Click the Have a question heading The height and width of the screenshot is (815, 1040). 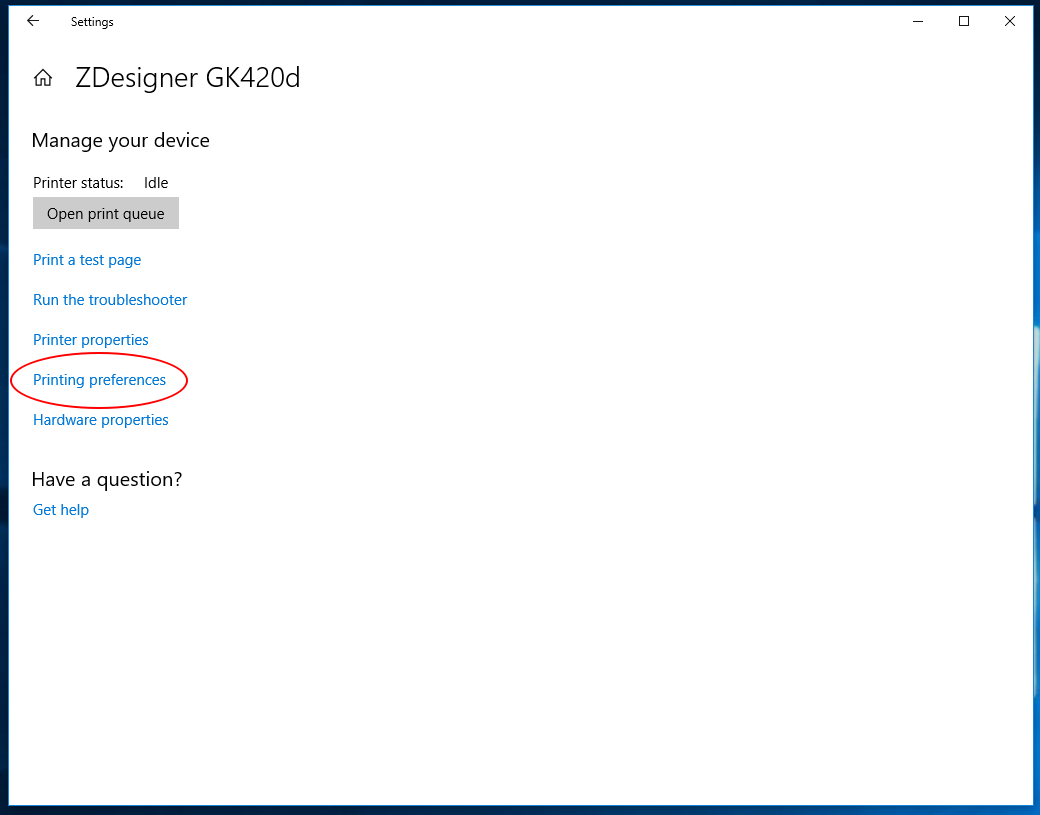coord(106,479)
